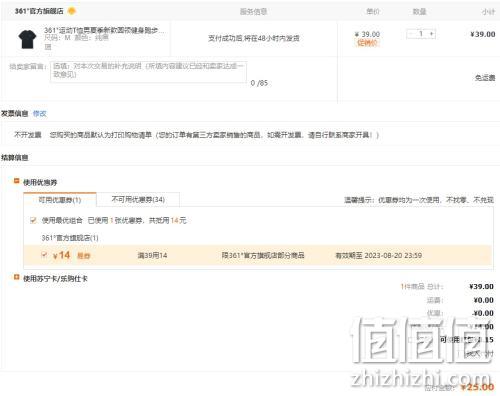
Task: Toggle 使用最优组合 checkbox
Action: click(33, 220)
